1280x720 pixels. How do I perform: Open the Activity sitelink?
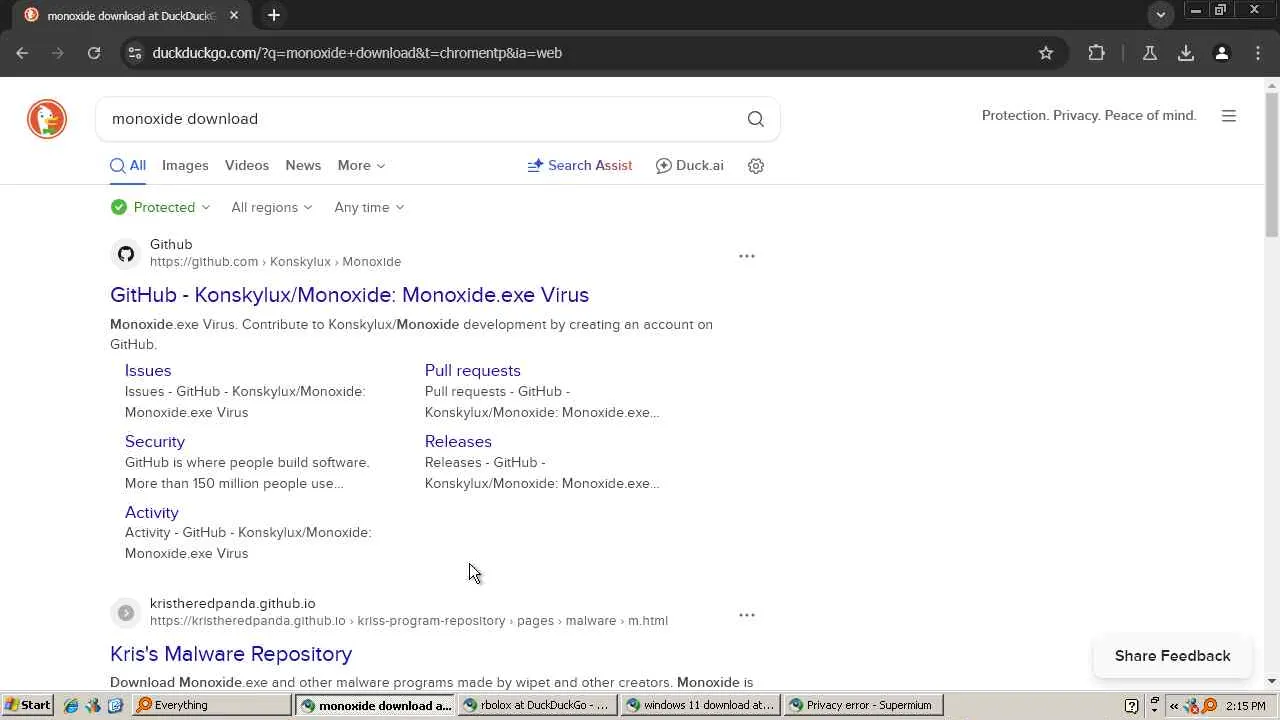pyautogui.click(x=152, y=513)
